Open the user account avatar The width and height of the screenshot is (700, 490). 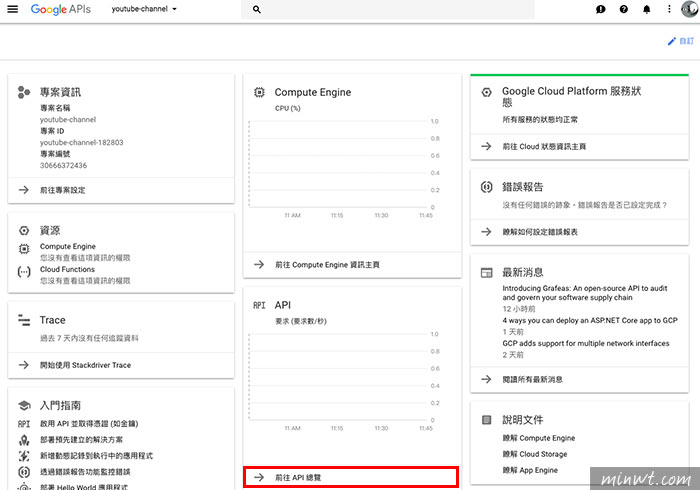(x=690, y=9)
